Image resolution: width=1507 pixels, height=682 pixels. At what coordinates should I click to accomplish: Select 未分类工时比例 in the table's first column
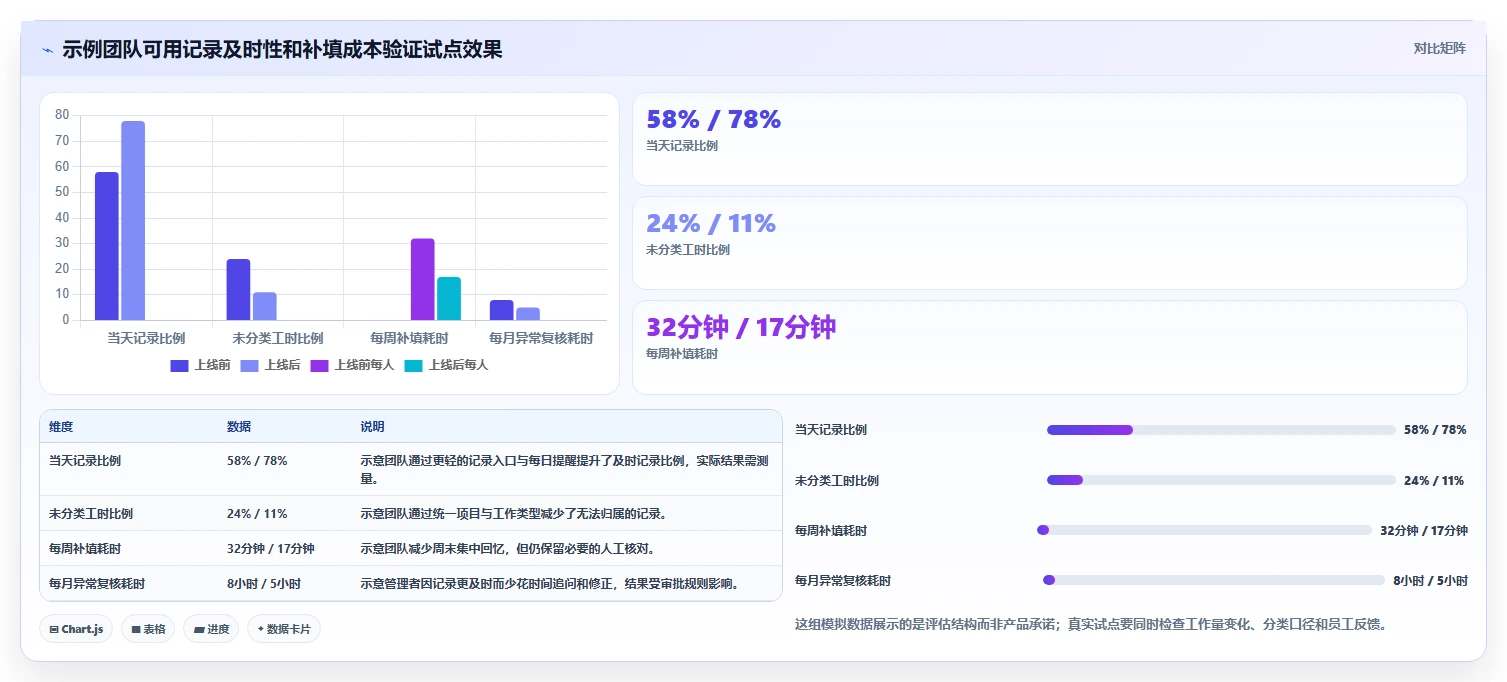[91, 514]
